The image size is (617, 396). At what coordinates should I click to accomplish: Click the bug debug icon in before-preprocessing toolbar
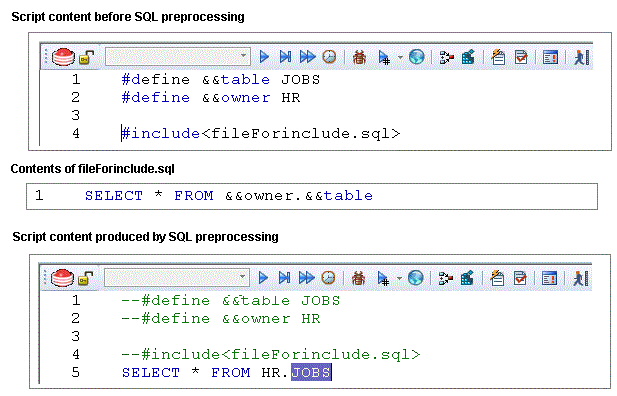click(x=359, y=57)
